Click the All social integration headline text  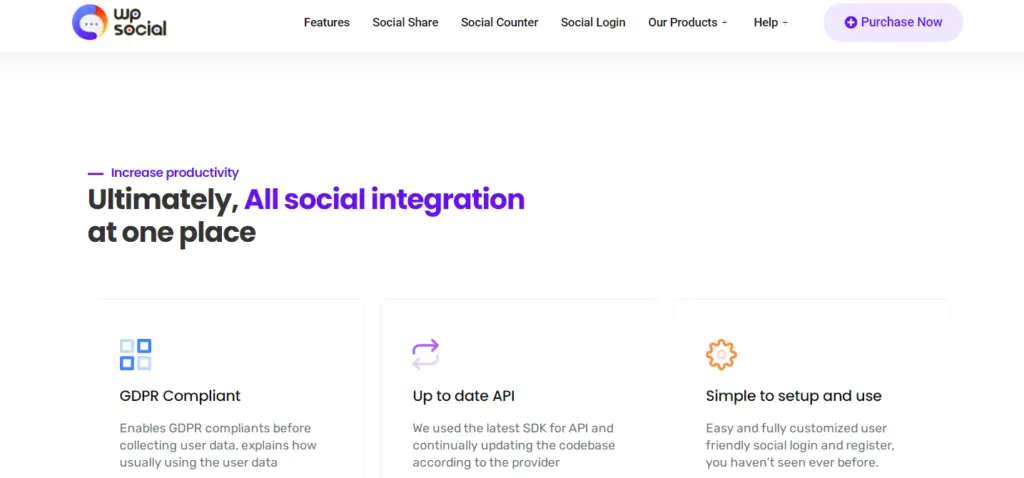[x=384, y=200]
